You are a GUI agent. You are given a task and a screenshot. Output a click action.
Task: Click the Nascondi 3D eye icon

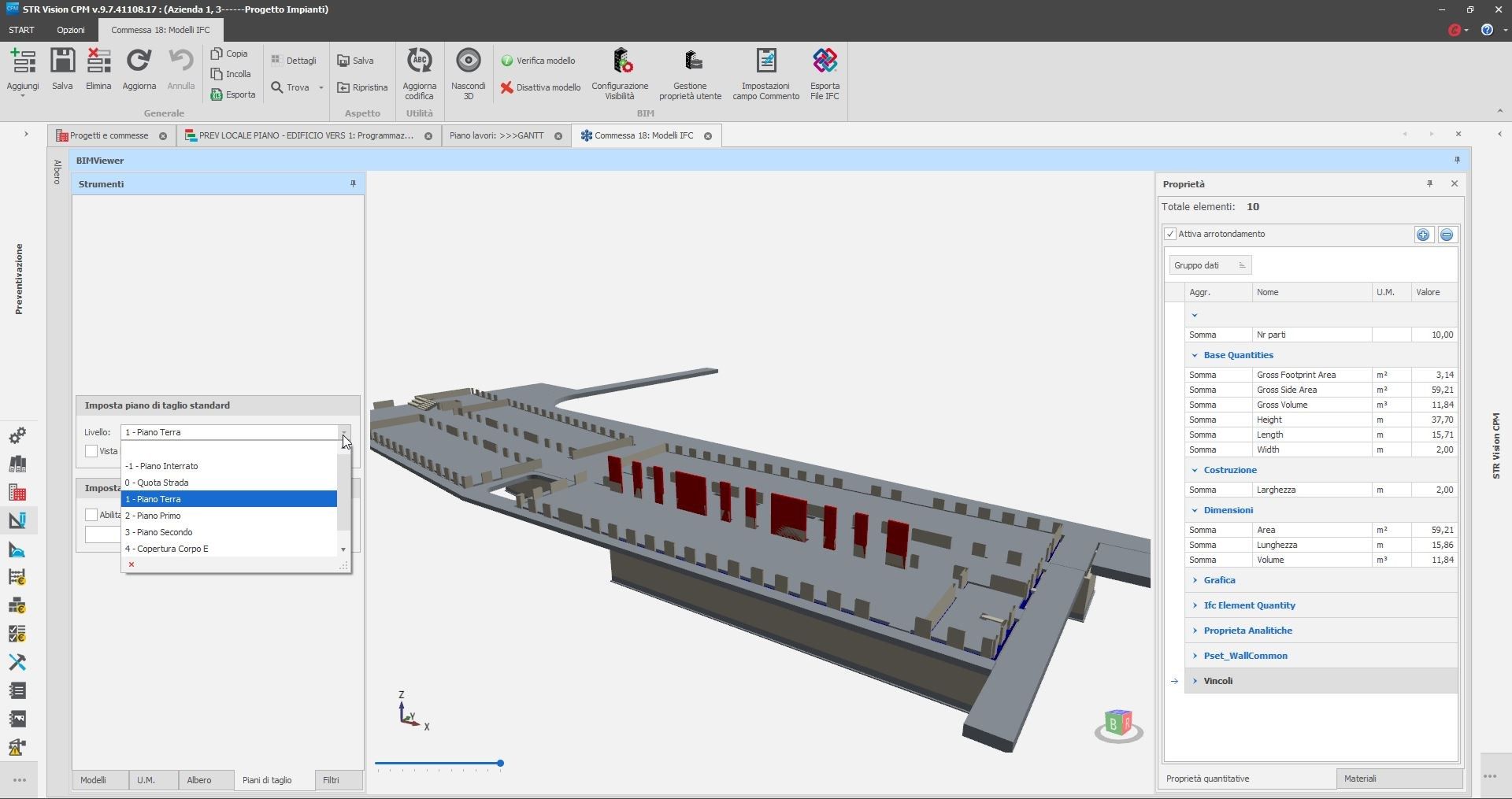[x=468, y=61]
